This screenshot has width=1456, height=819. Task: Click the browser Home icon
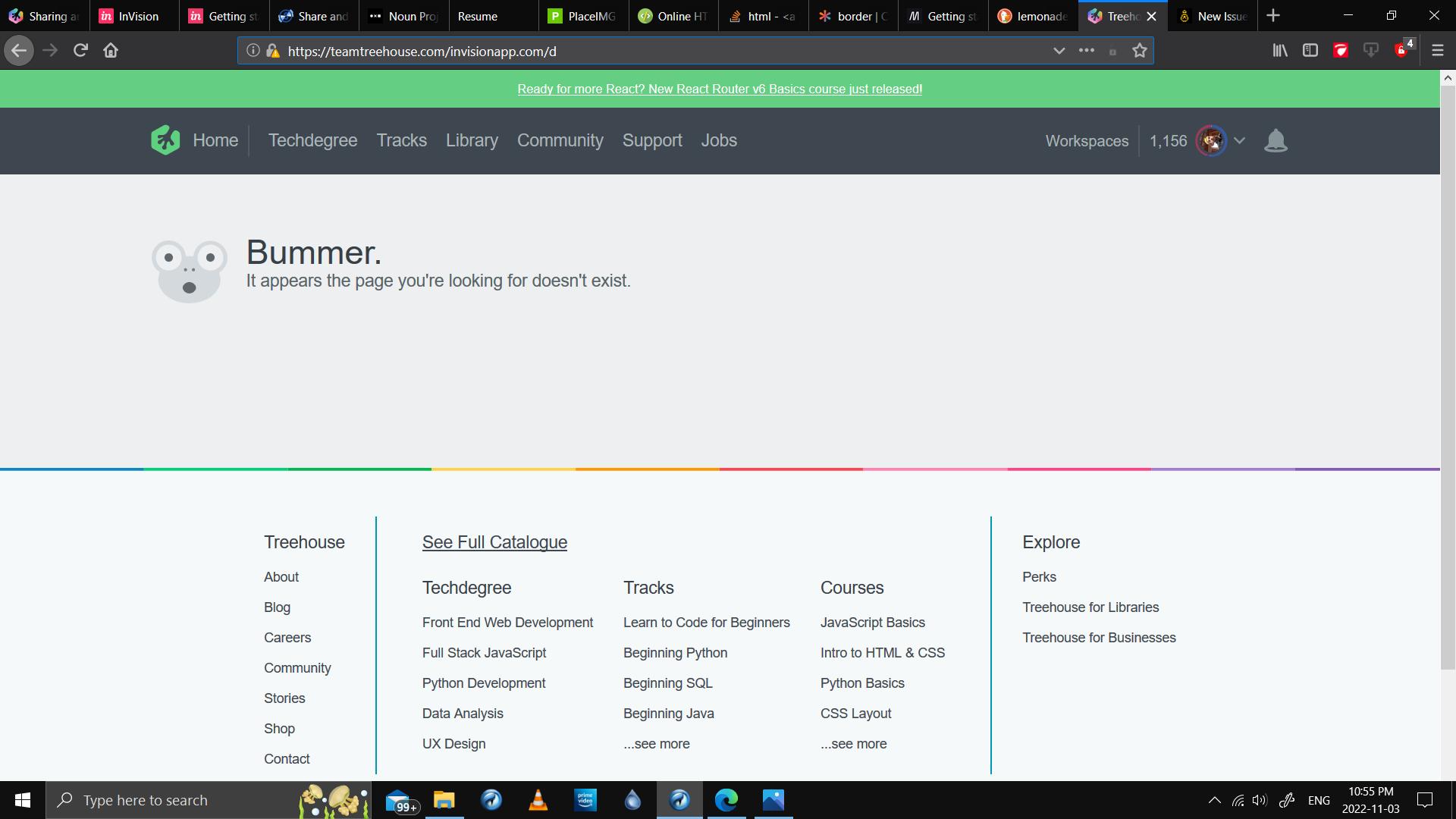[x=110, y=50]
